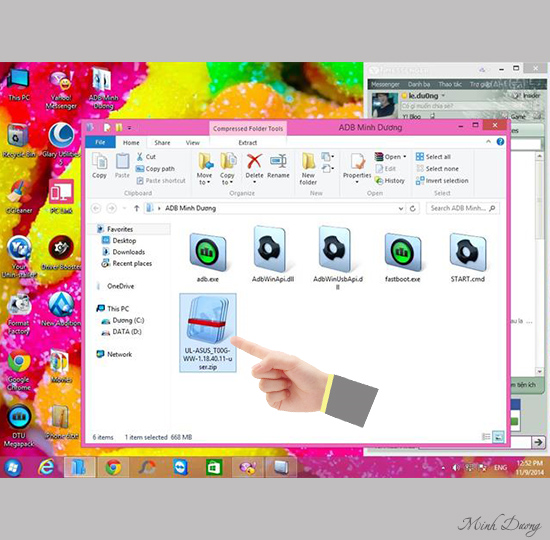Collapse the ribbon with the chevron
550x540 pixels.
point(488,141)
